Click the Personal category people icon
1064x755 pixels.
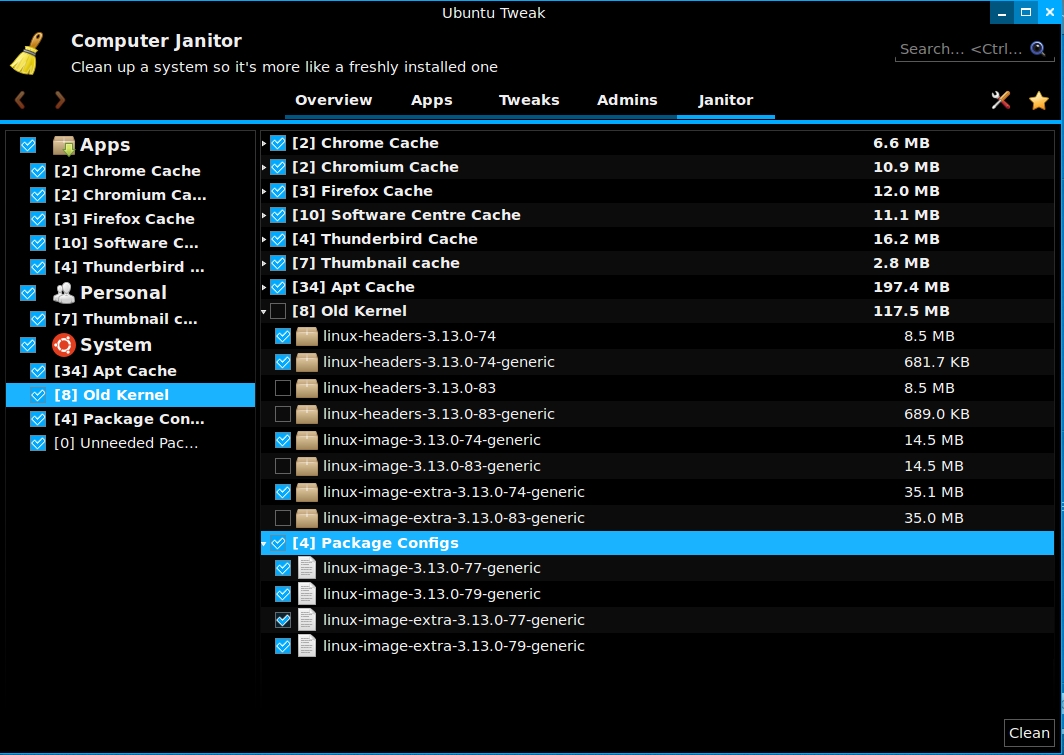pyautogui.click(x=64, y=293)
